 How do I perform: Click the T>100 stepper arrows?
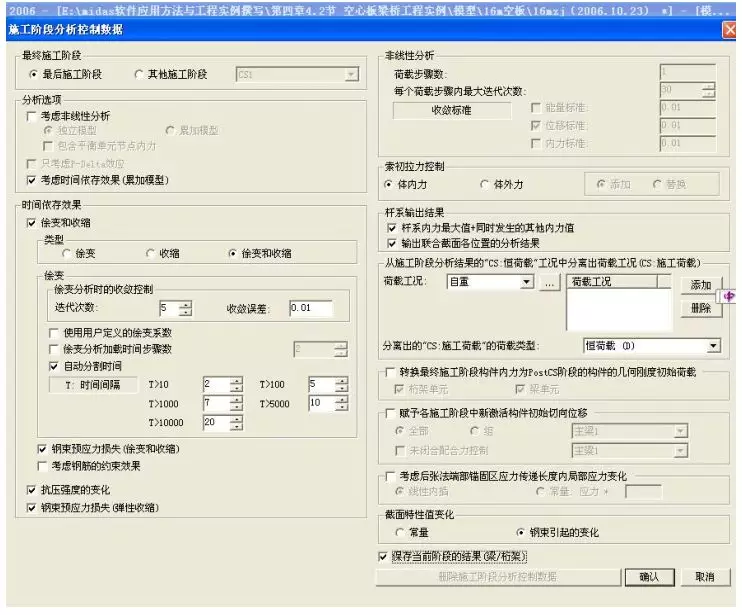342,384
